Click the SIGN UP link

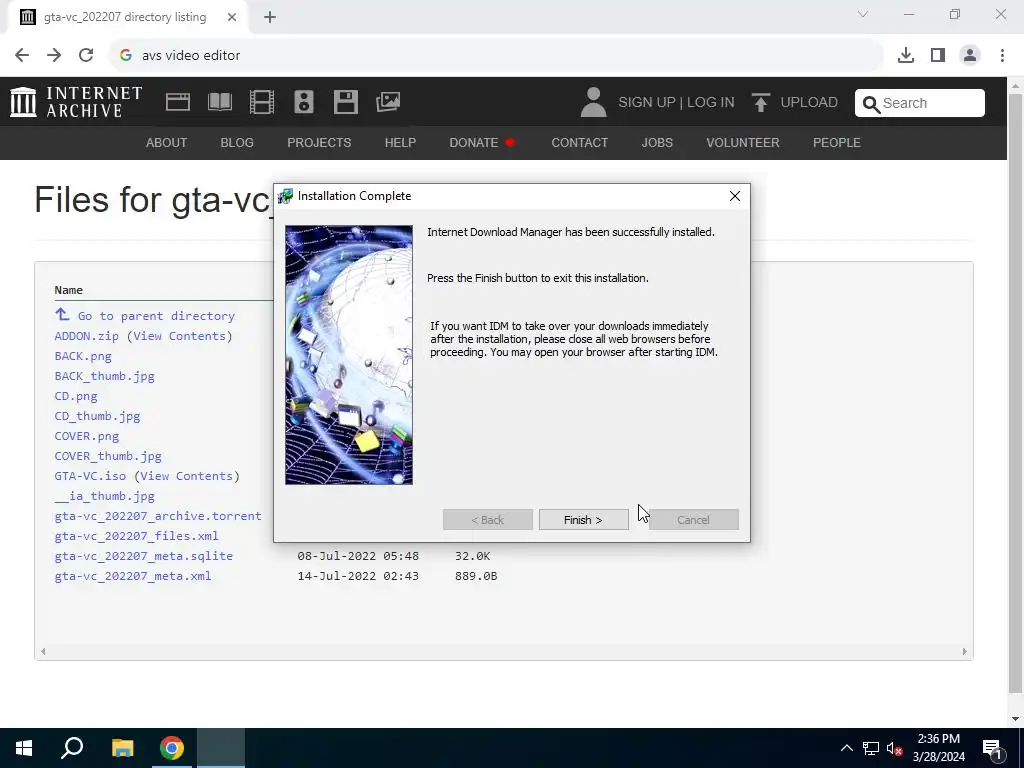[x=647, y=103]
